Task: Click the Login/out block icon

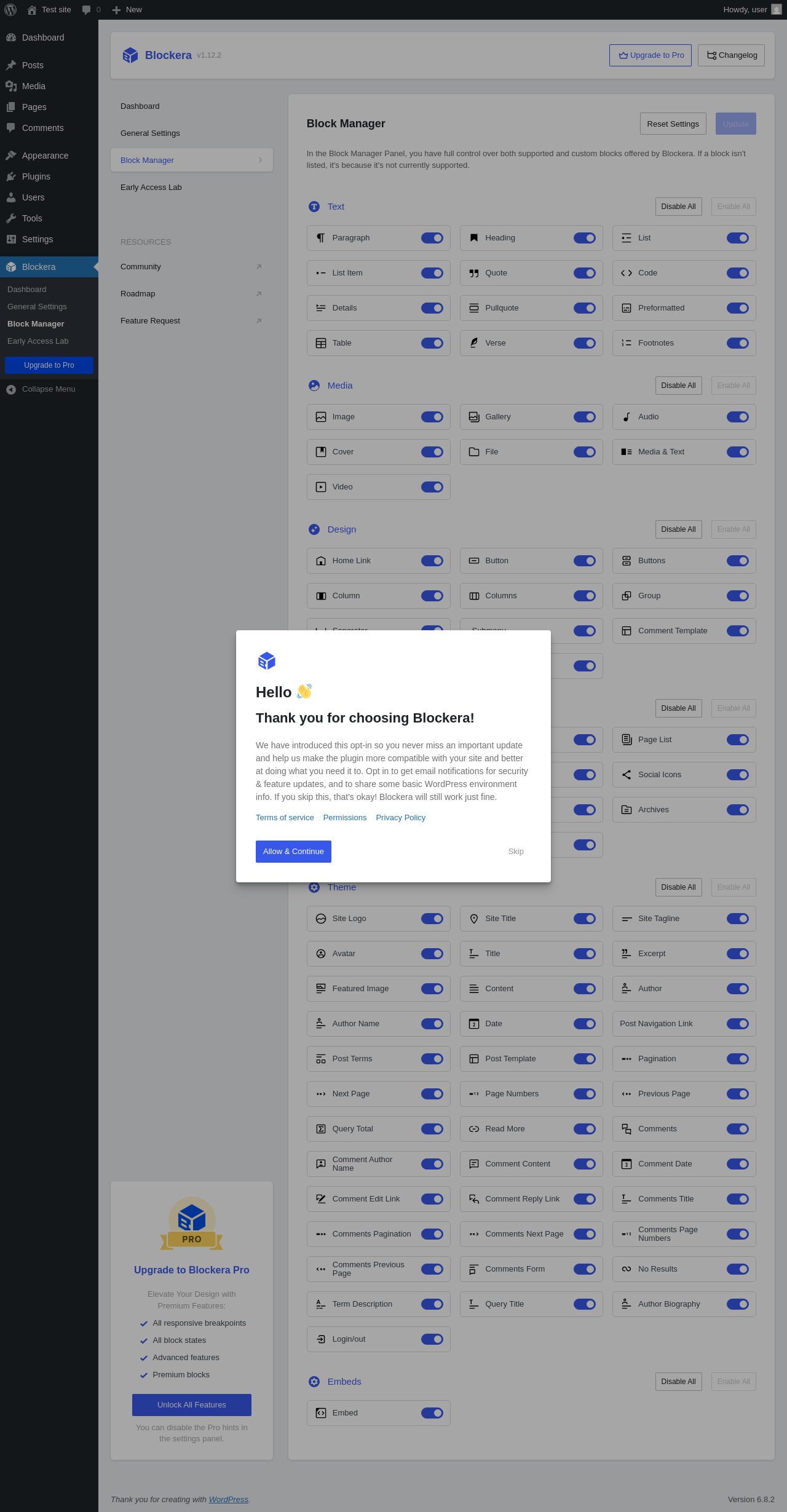Action: tap(321, 1339)
